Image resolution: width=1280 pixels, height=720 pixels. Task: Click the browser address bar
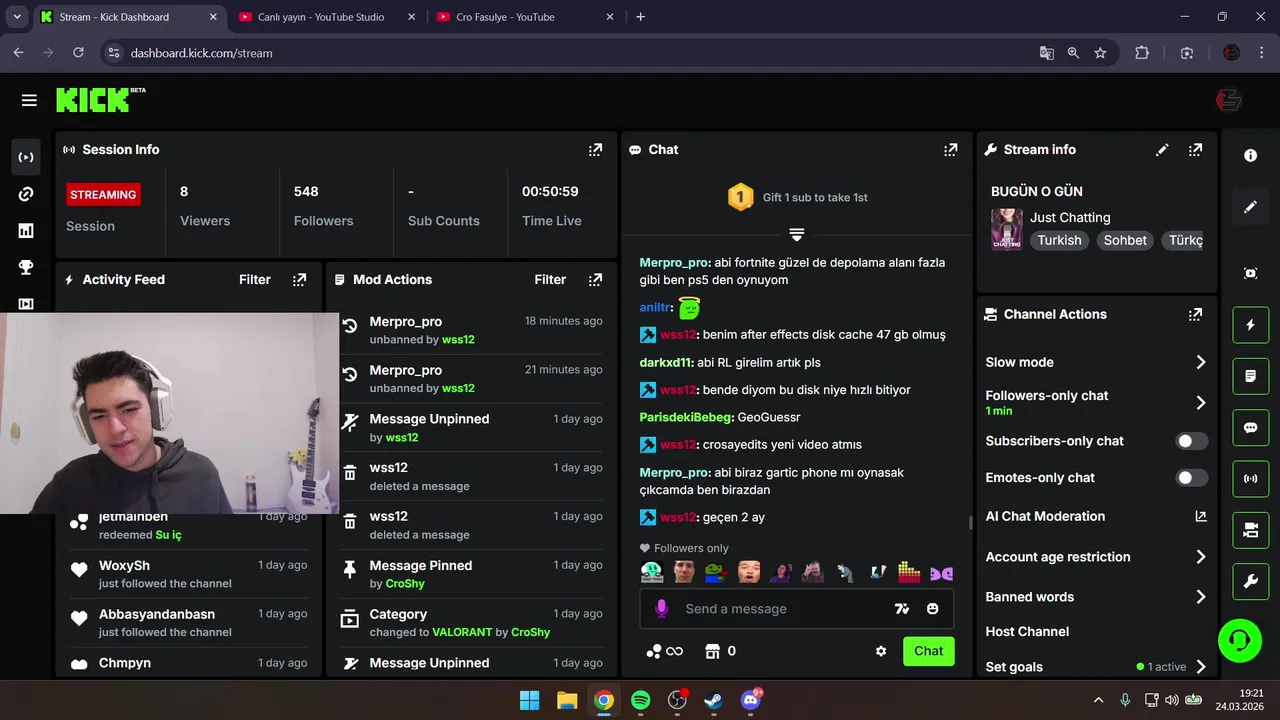[x=575, y=53]
